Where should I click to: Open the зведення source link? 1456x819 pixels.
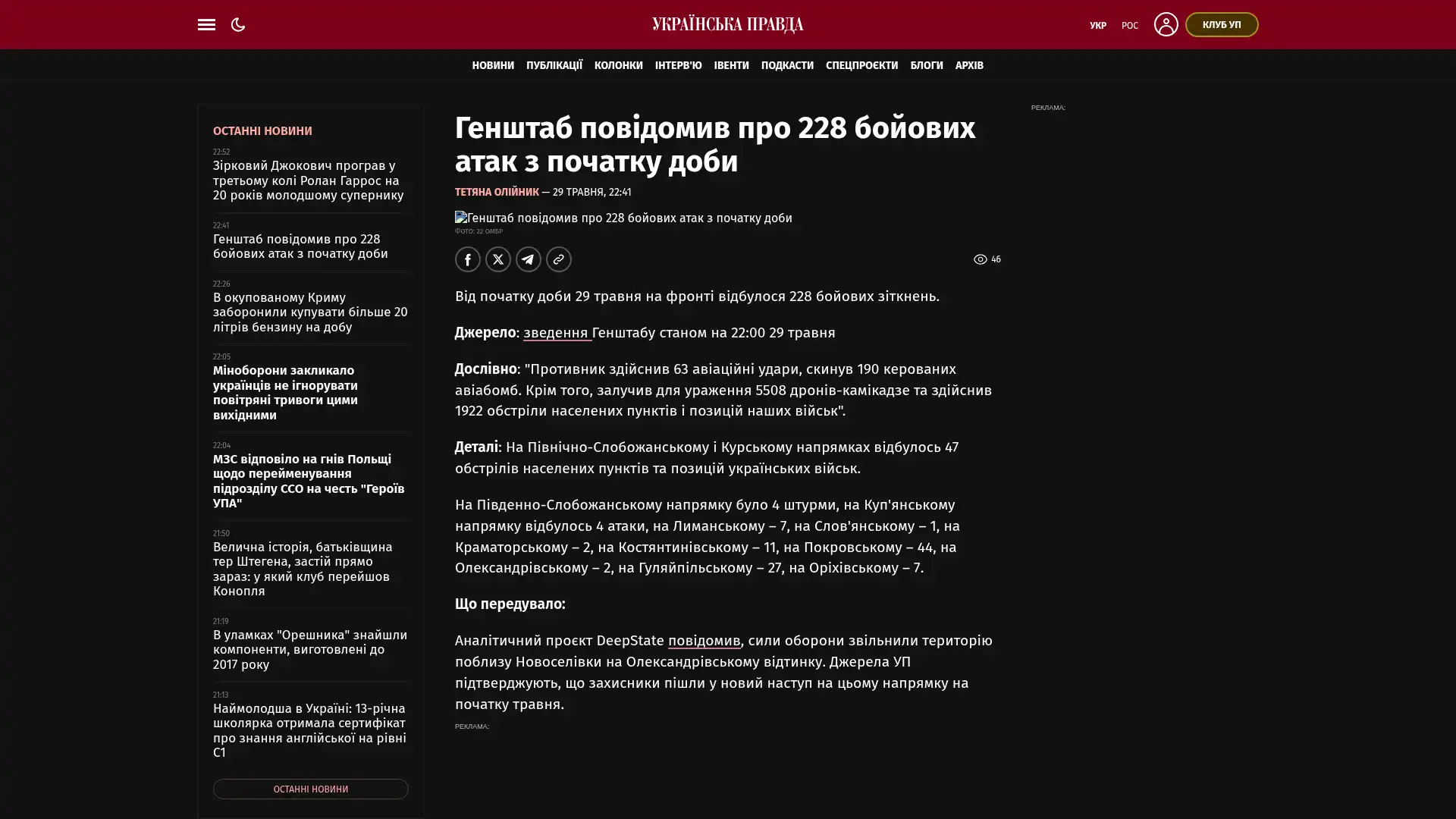tap(556, 333)
